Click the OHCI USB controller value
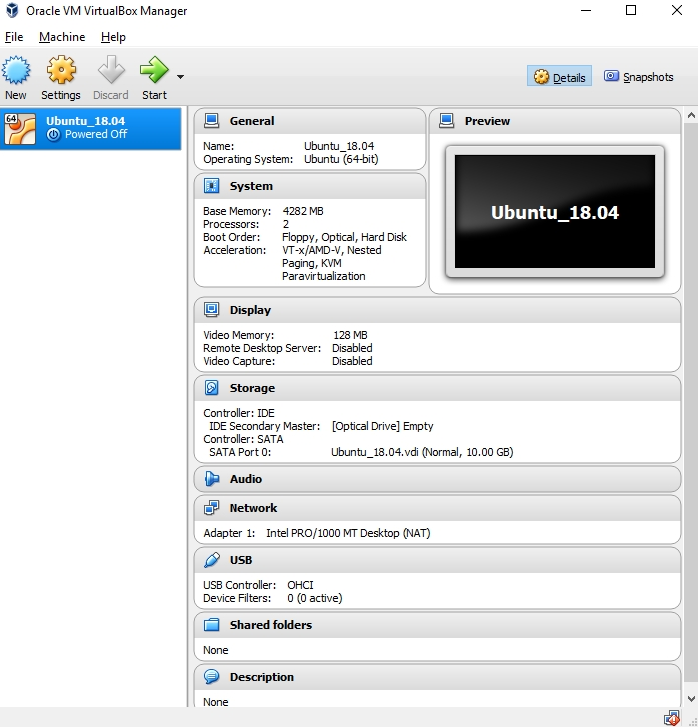The height and width of the screenshot is (727, 698). [300, 585]
